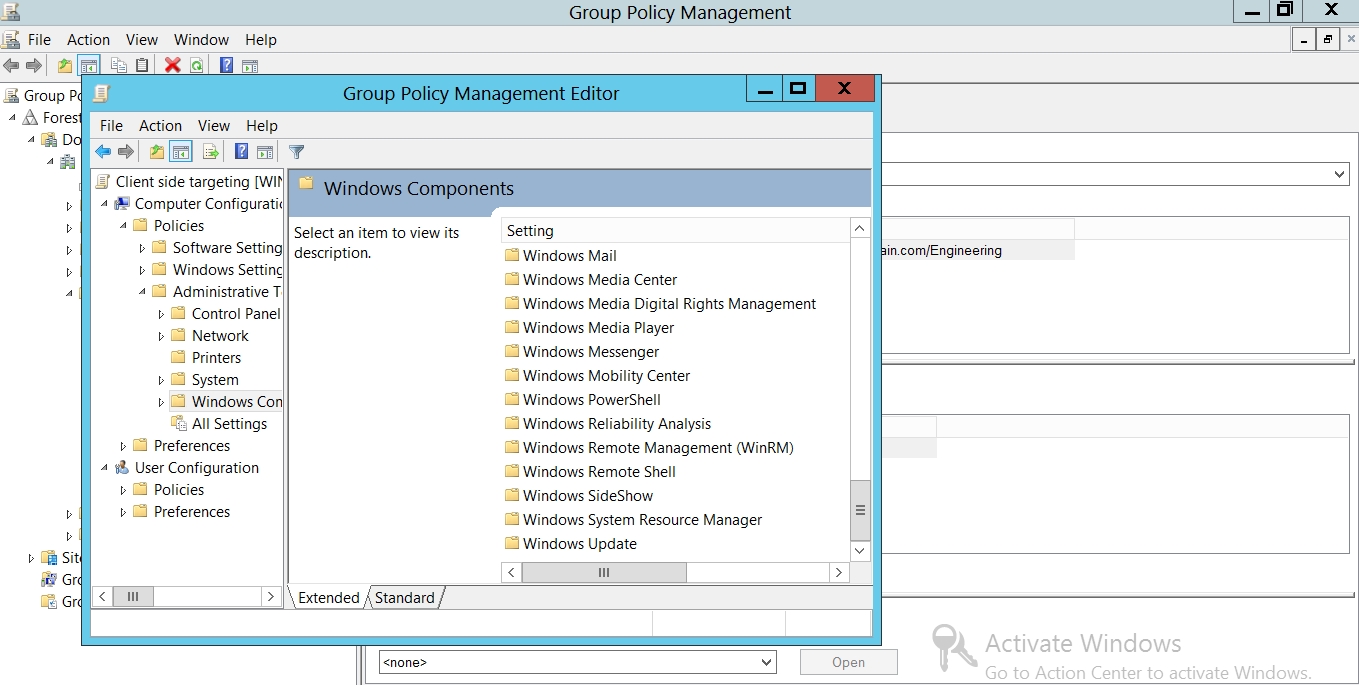The image size is (1359, 685).
Task: Expand the System folder in tree
Action: point(161,381)
